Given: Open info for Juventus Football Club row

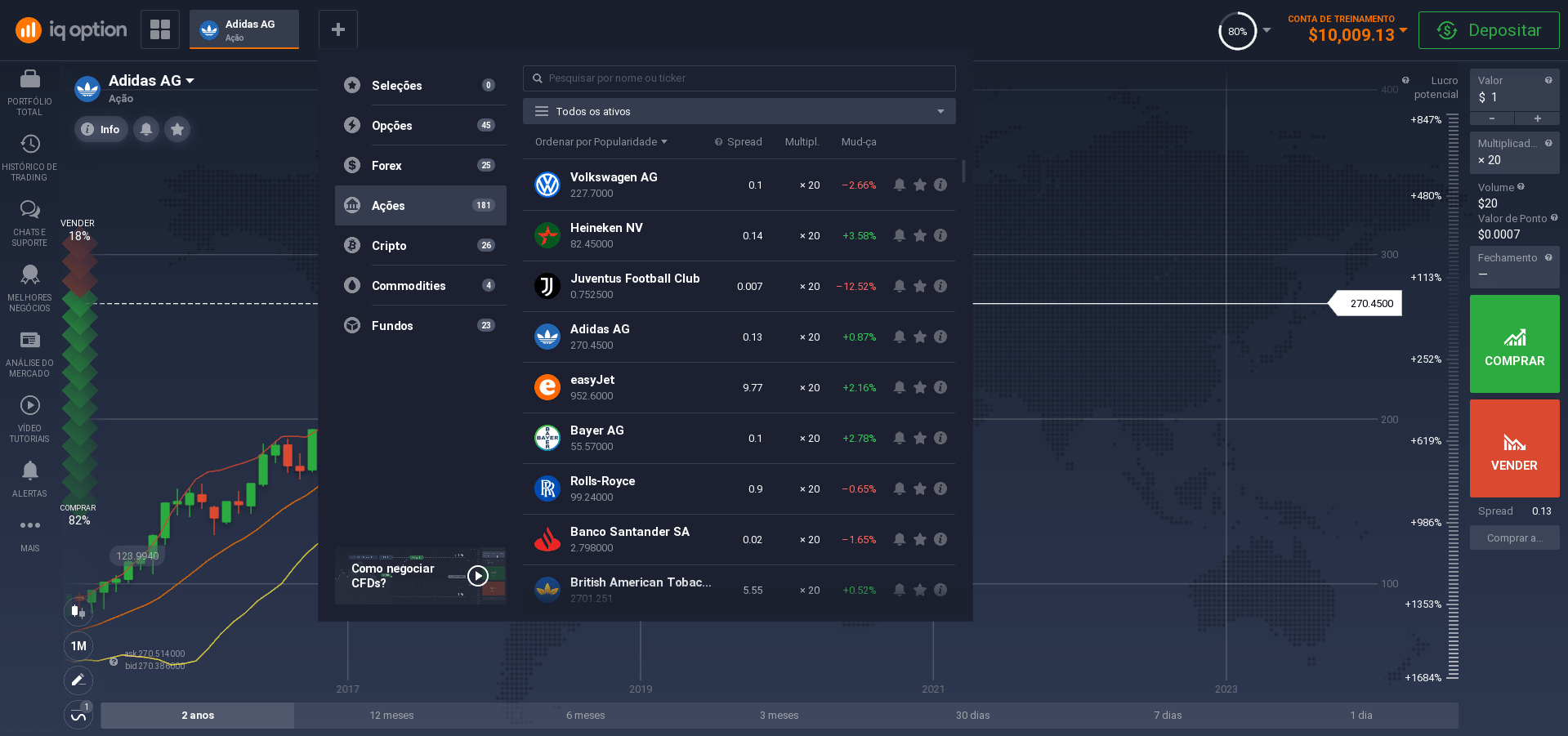Looking at the screenshot, I should point(940,286).
